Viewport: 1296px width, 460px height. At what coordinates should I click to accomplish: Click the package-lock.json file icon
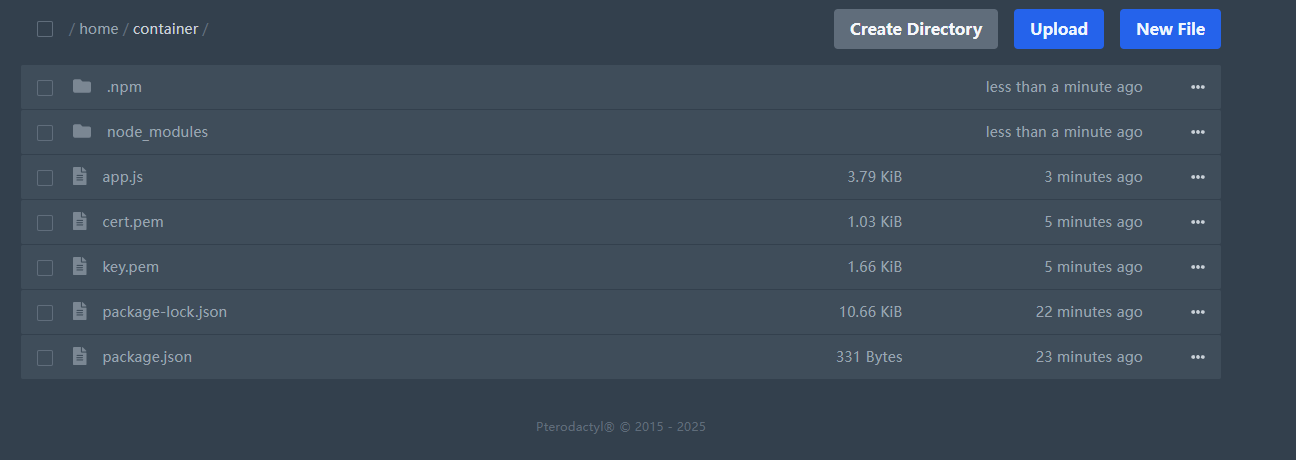pos(80,312)
